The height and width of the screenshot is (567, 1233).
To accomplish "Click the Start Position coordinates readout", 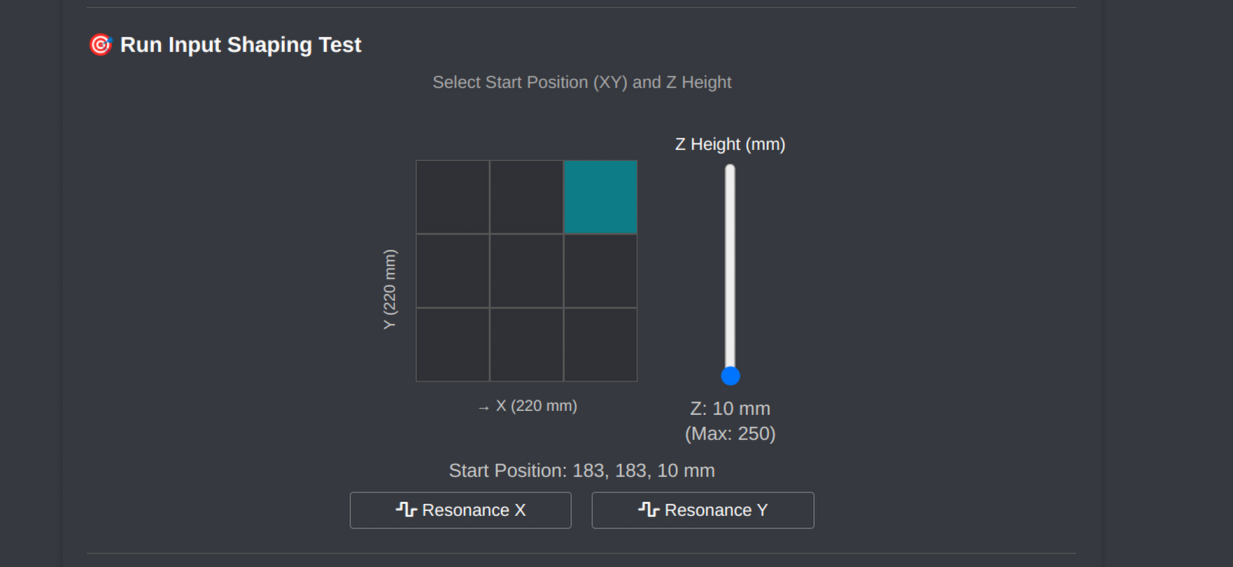I will point(581,471).
